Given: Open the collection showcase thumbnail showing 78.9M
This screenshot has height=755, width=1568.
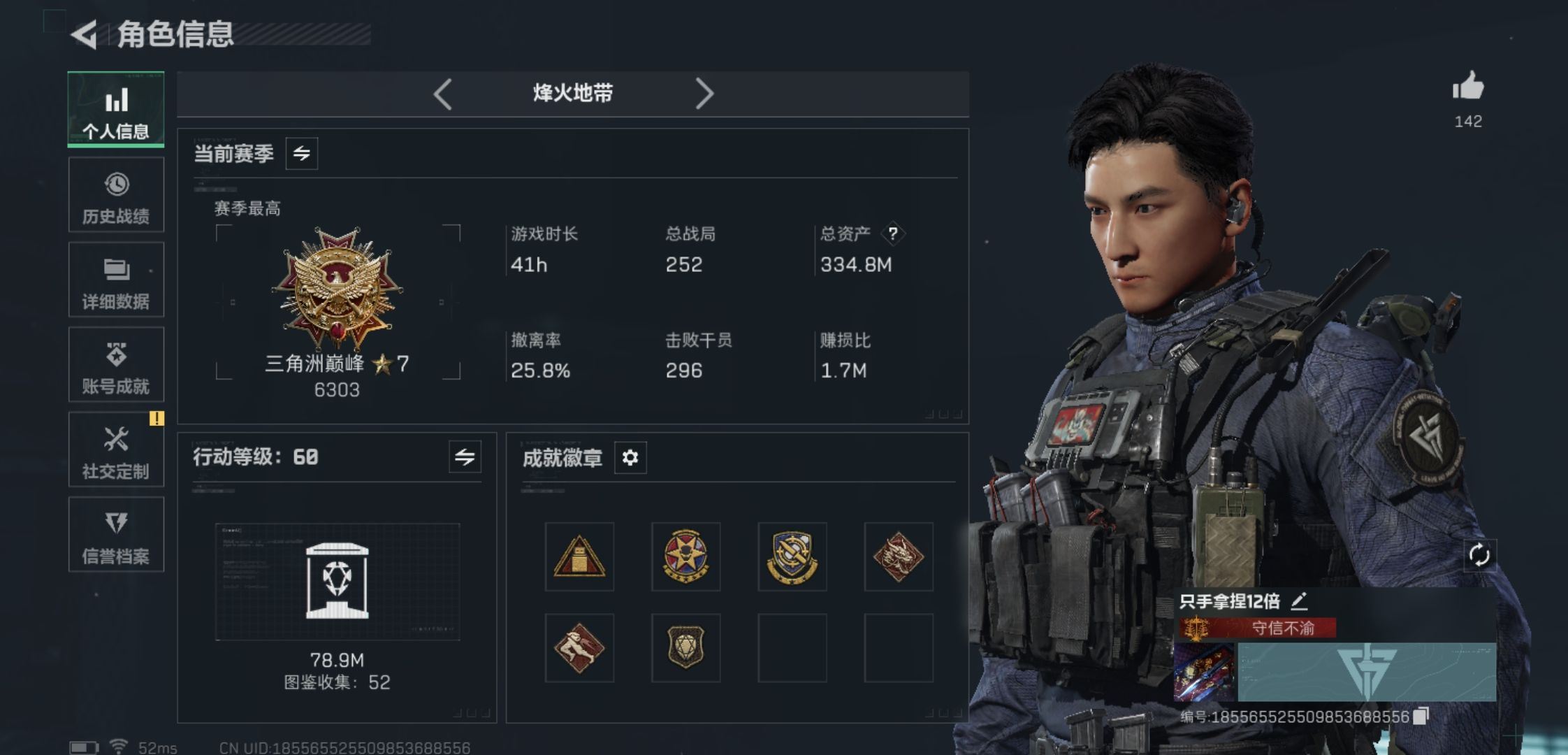Looking at the screenshot, I should pos(337,582).
